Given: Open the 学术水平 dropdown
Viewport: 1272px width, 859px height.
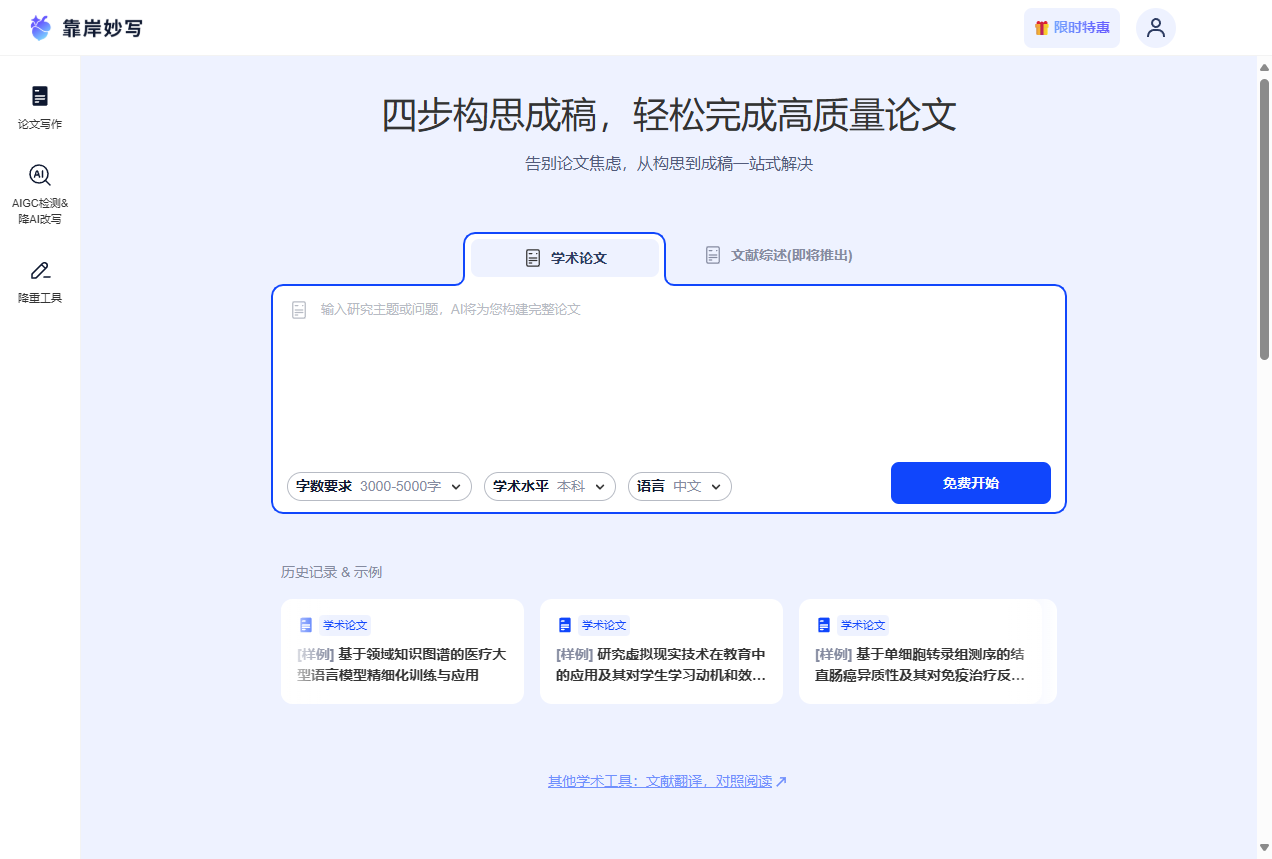Looking at the screenshot, I should (x=549, y=486).
